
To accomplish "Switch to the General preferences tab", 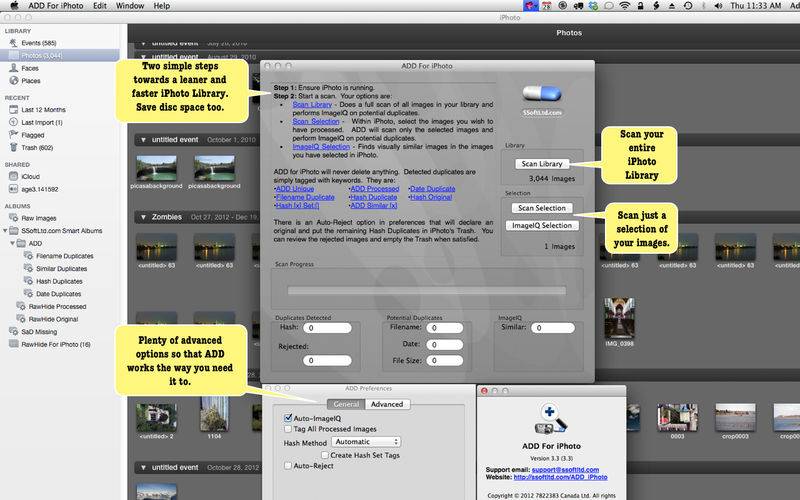I will (x=346, y=404).
